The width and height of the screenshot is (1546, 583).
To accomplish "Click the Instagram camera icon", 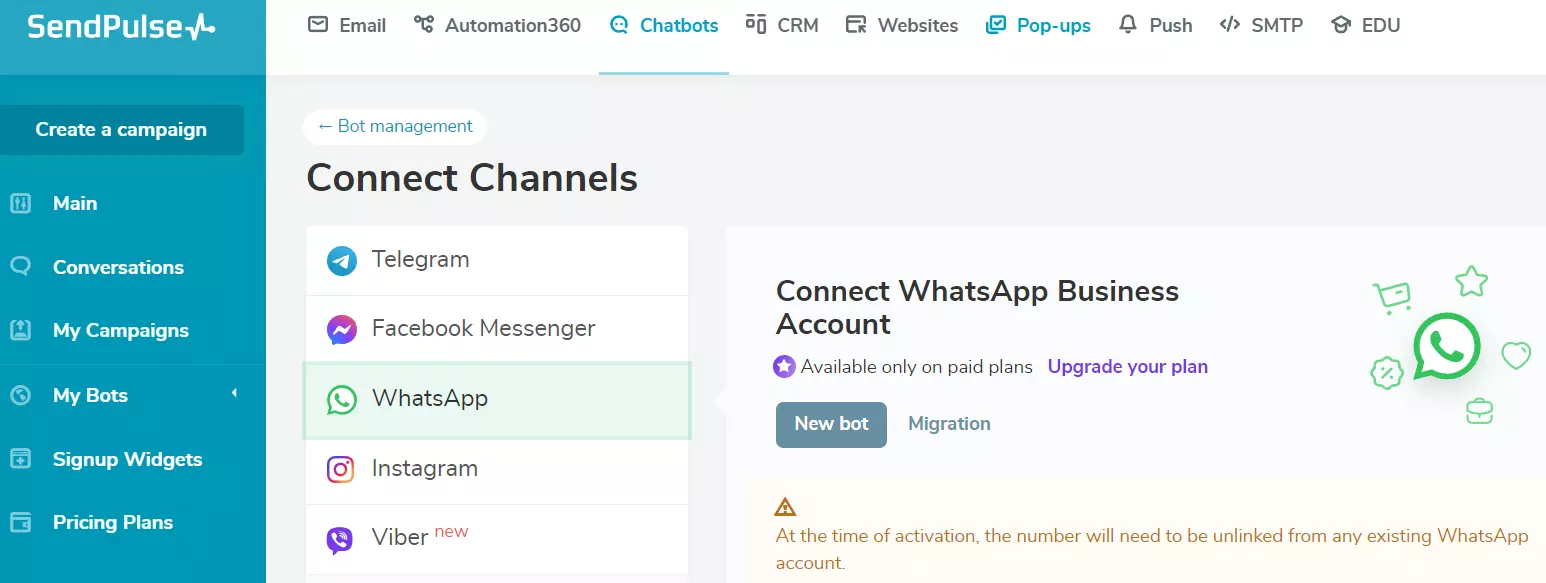I will (x=341, y=469).
